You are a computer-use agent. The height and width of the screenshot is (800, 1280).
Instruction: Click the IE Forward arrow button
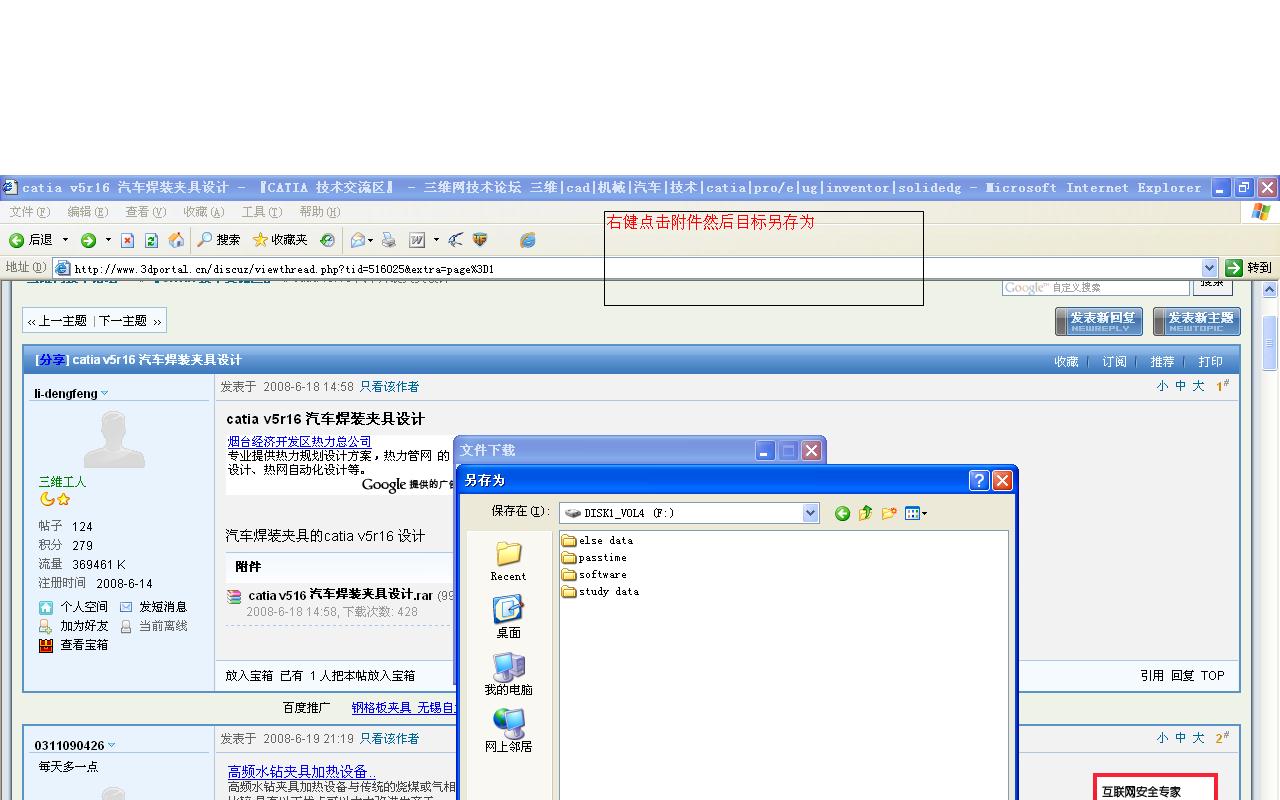[x=88, y=240]
